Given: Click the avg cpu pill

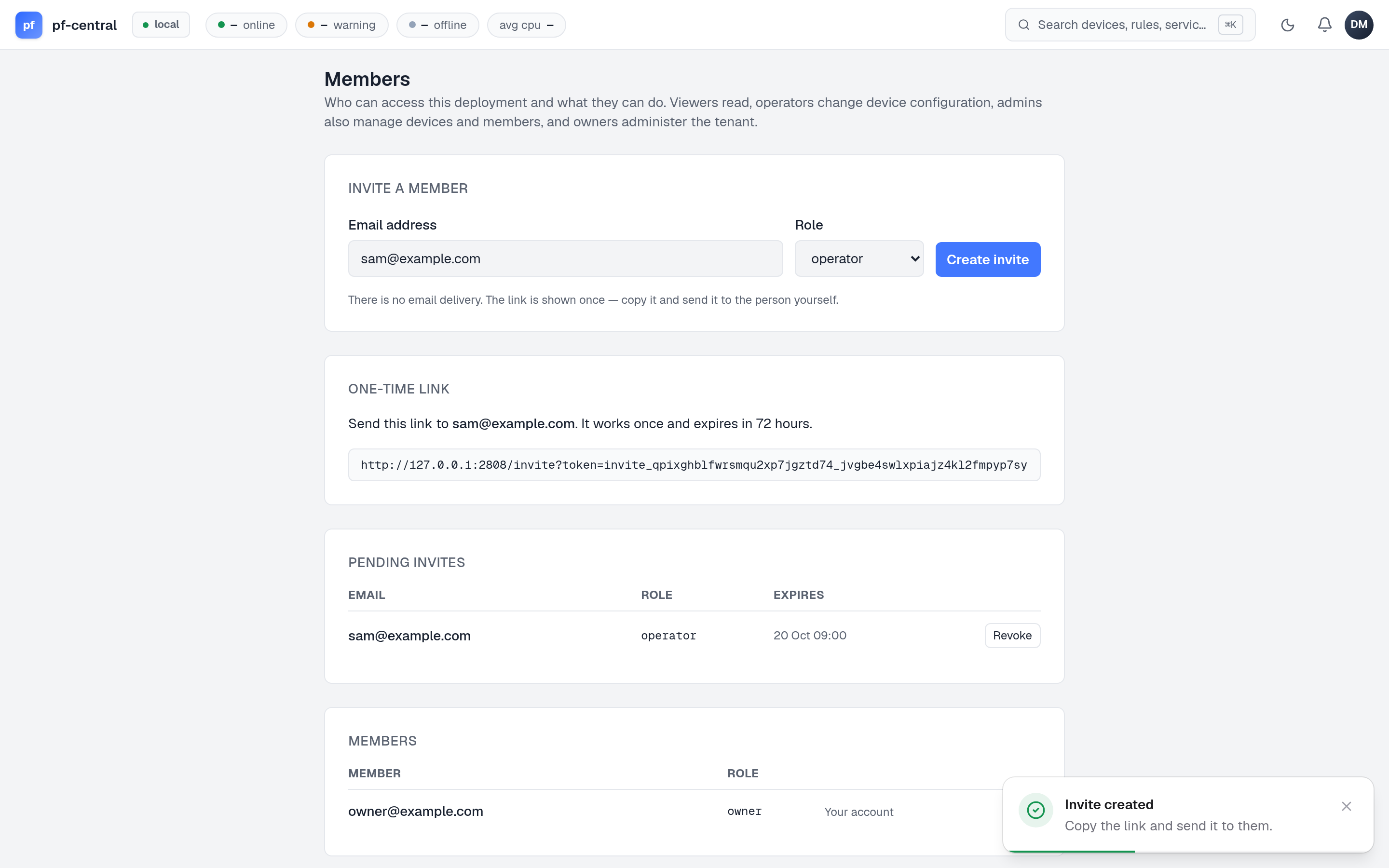Looking at the screenshot, I should tap(526, 25).
